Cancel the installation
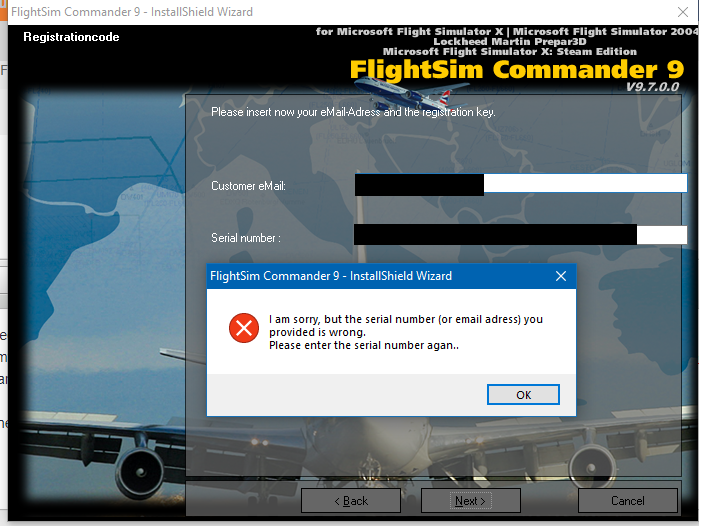Screen dimensions: 702x526 pos(628,500)
